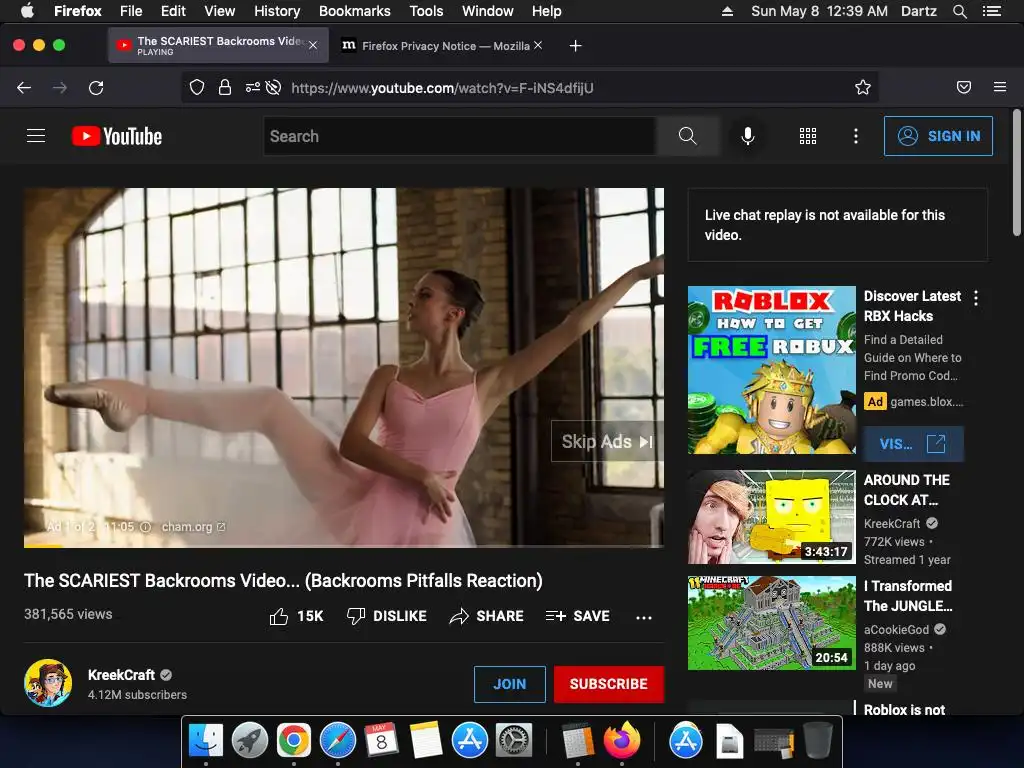Open the Bookmarks menu
The height and width of the screenshot is (768, 1024).
tap(355, 11)
